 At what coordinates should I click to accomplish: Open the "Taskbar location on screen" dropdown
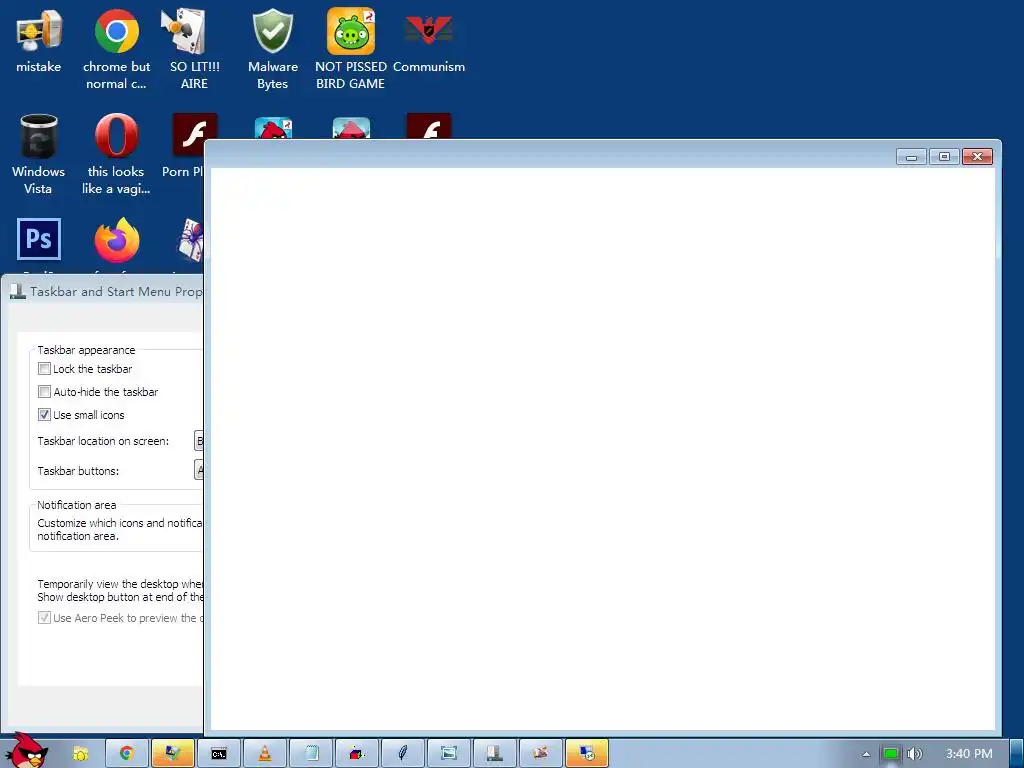pos(199,441)
